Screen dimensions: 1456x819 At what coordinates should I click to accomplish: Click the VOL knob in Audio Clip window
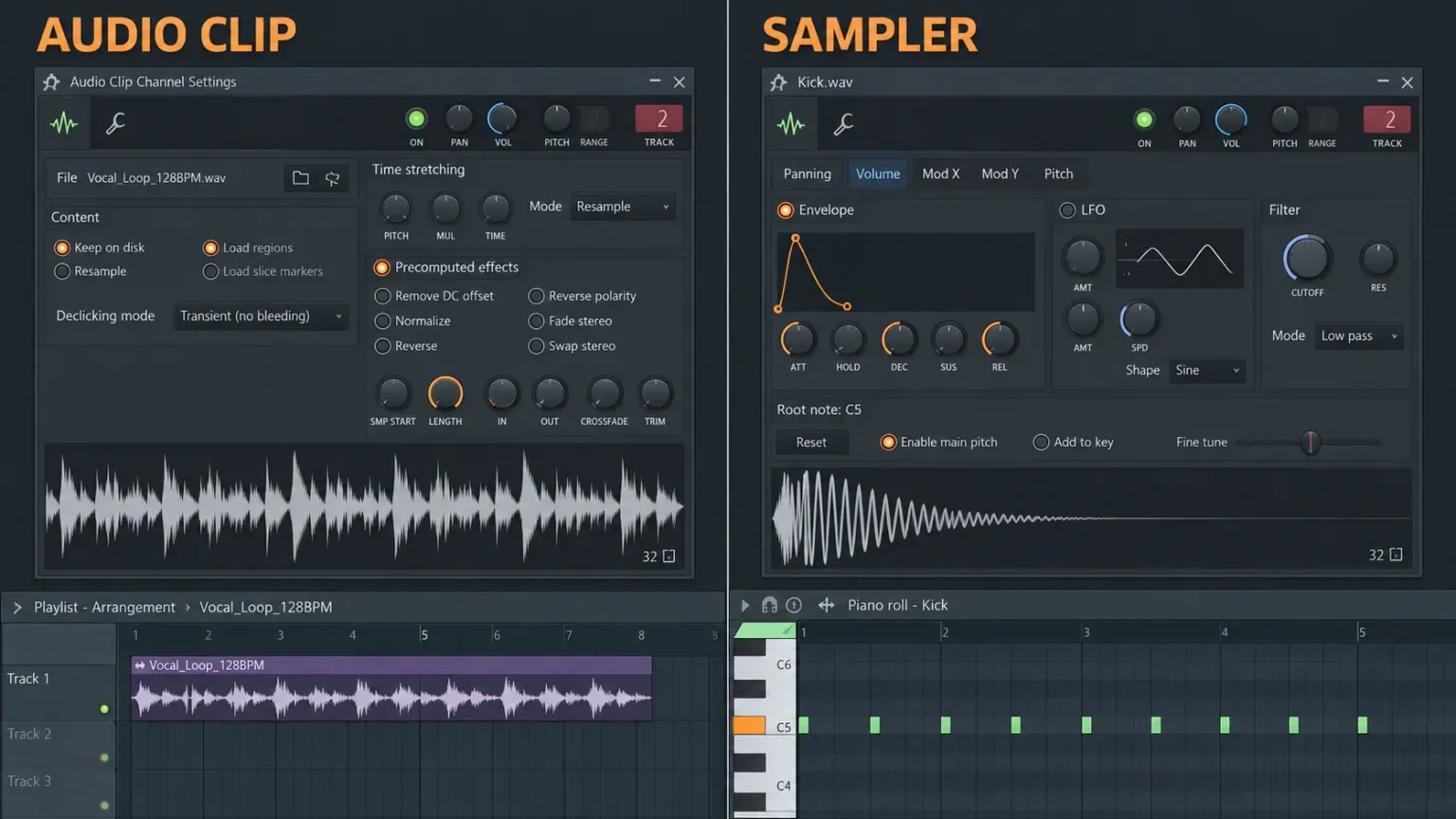pyautogui.click(x=502, y=118)
